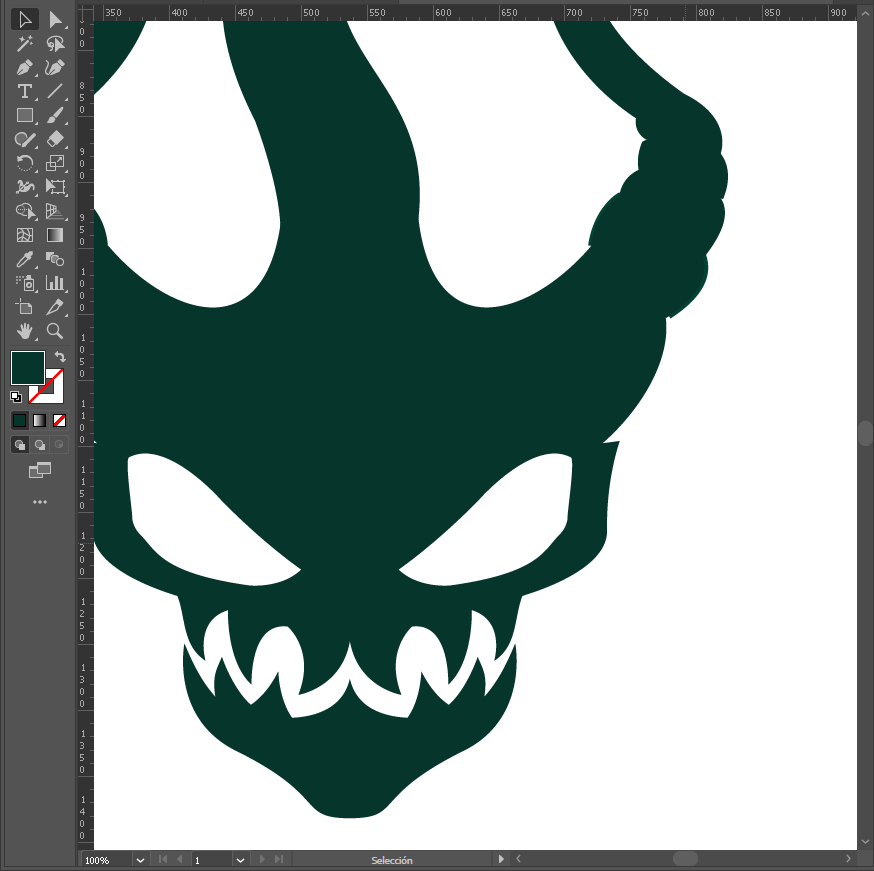Enable Draw Normal mode

tap(20, 445)
